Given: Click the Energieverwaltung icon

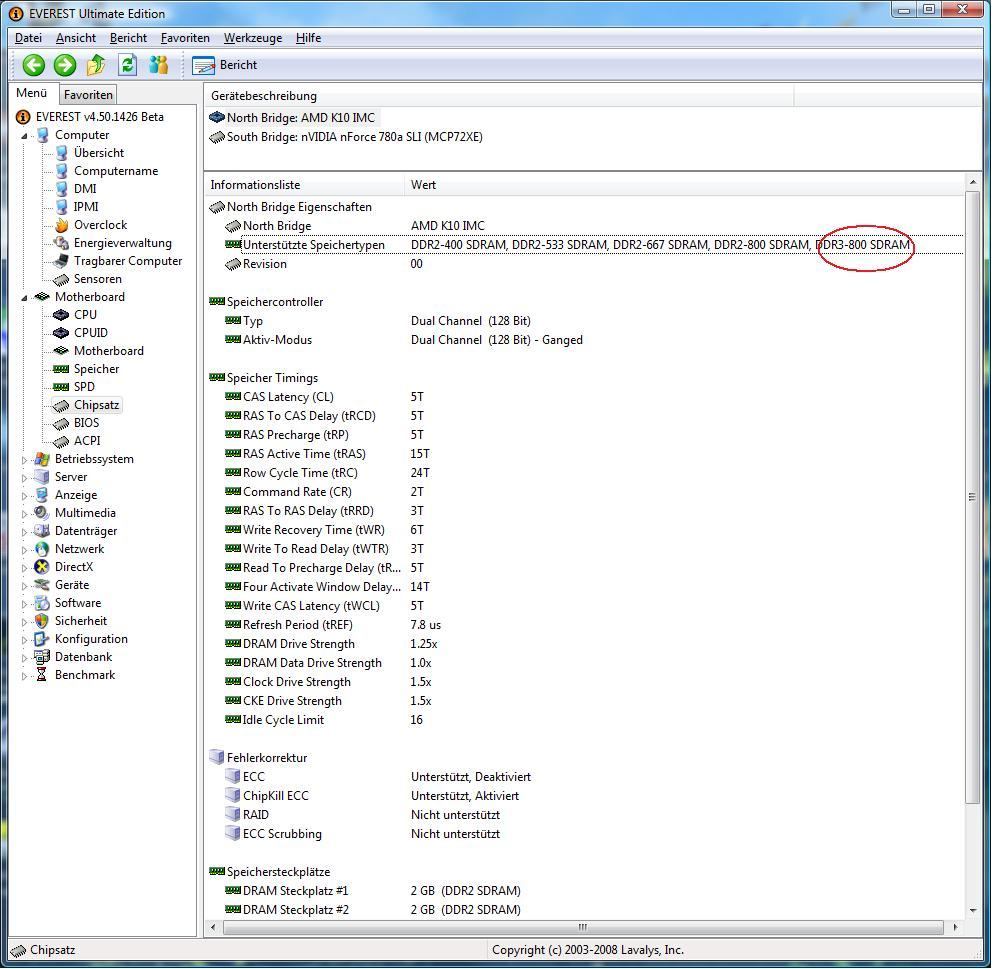Looking at the screenshot, I should click(61, 243).
